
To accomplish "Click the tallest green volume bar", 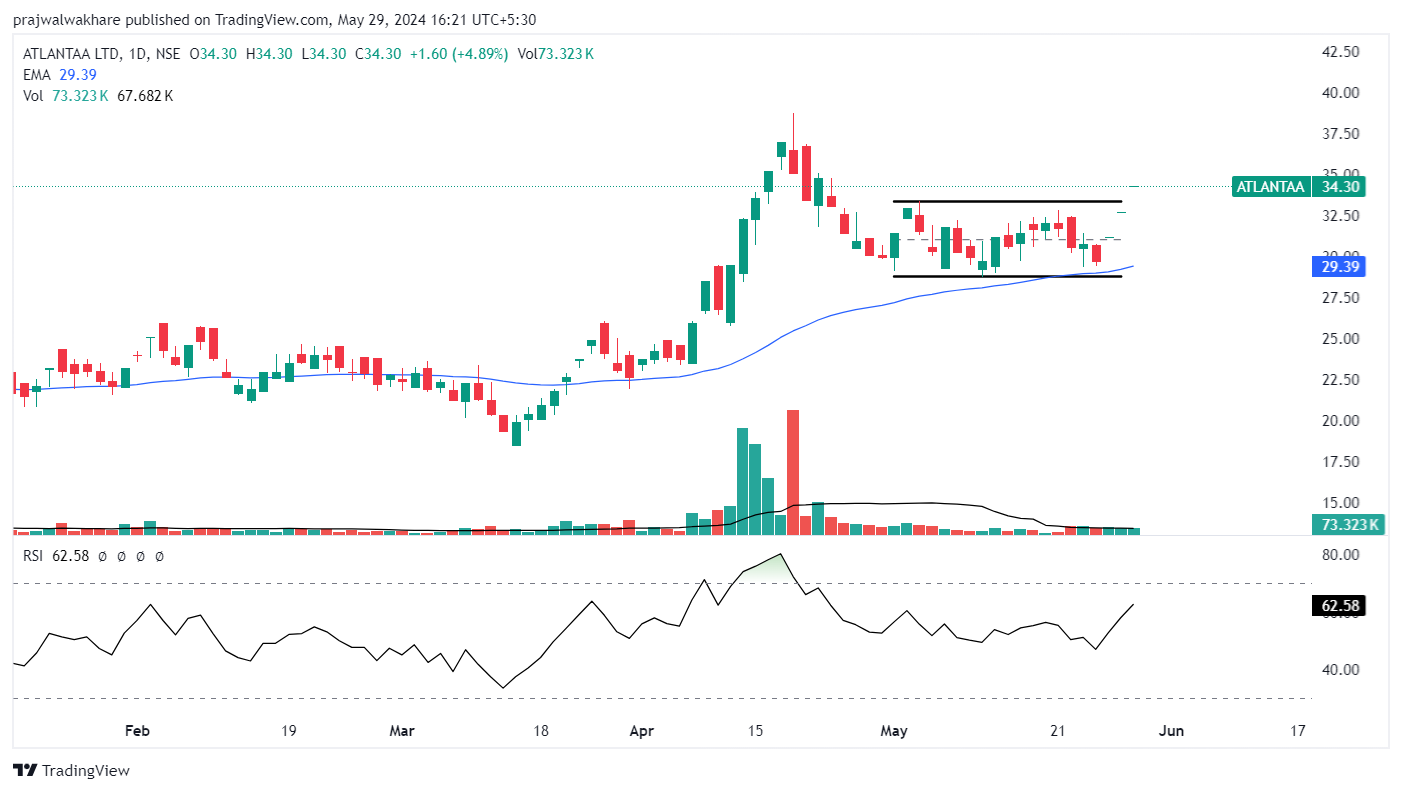I will click(x=742, y=480).
